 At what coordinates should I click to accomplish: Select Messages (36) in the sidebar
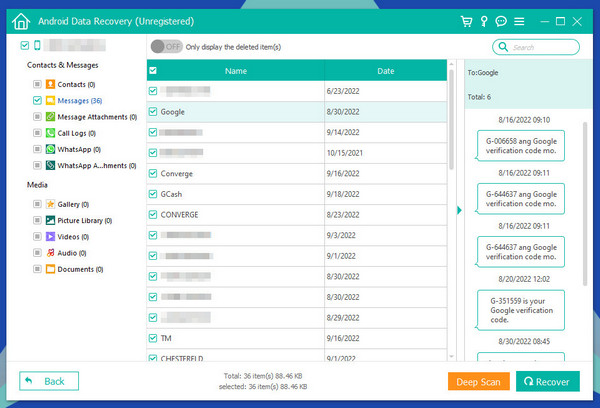80,101
